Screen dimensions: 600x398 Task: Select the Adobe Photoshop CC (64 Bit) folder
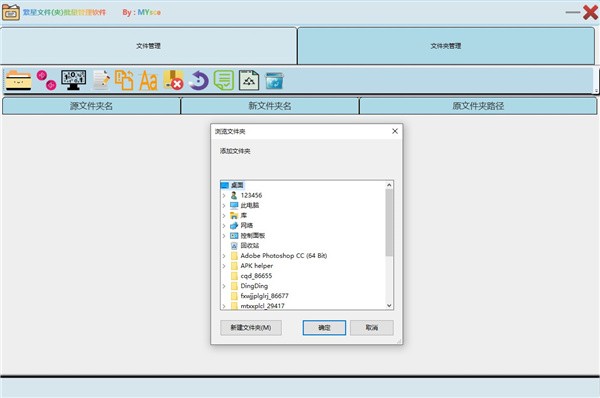tap(284, 256)
